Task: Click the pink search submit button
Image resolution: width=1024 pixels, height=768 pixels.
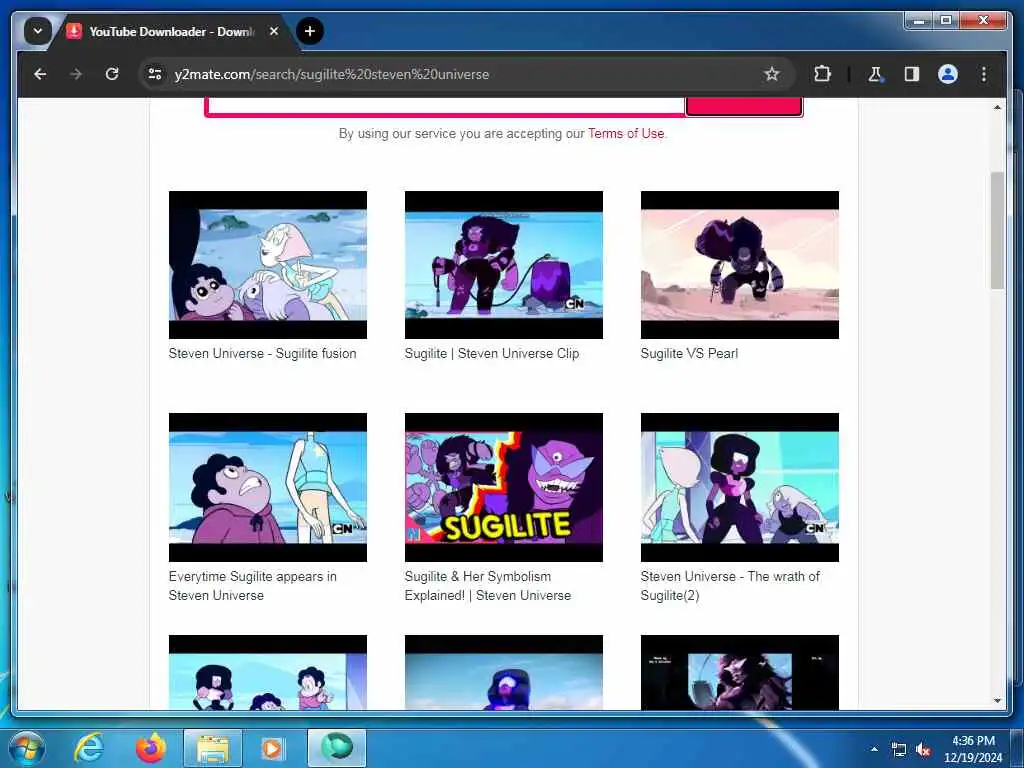Action: click(x=744, y=106)
